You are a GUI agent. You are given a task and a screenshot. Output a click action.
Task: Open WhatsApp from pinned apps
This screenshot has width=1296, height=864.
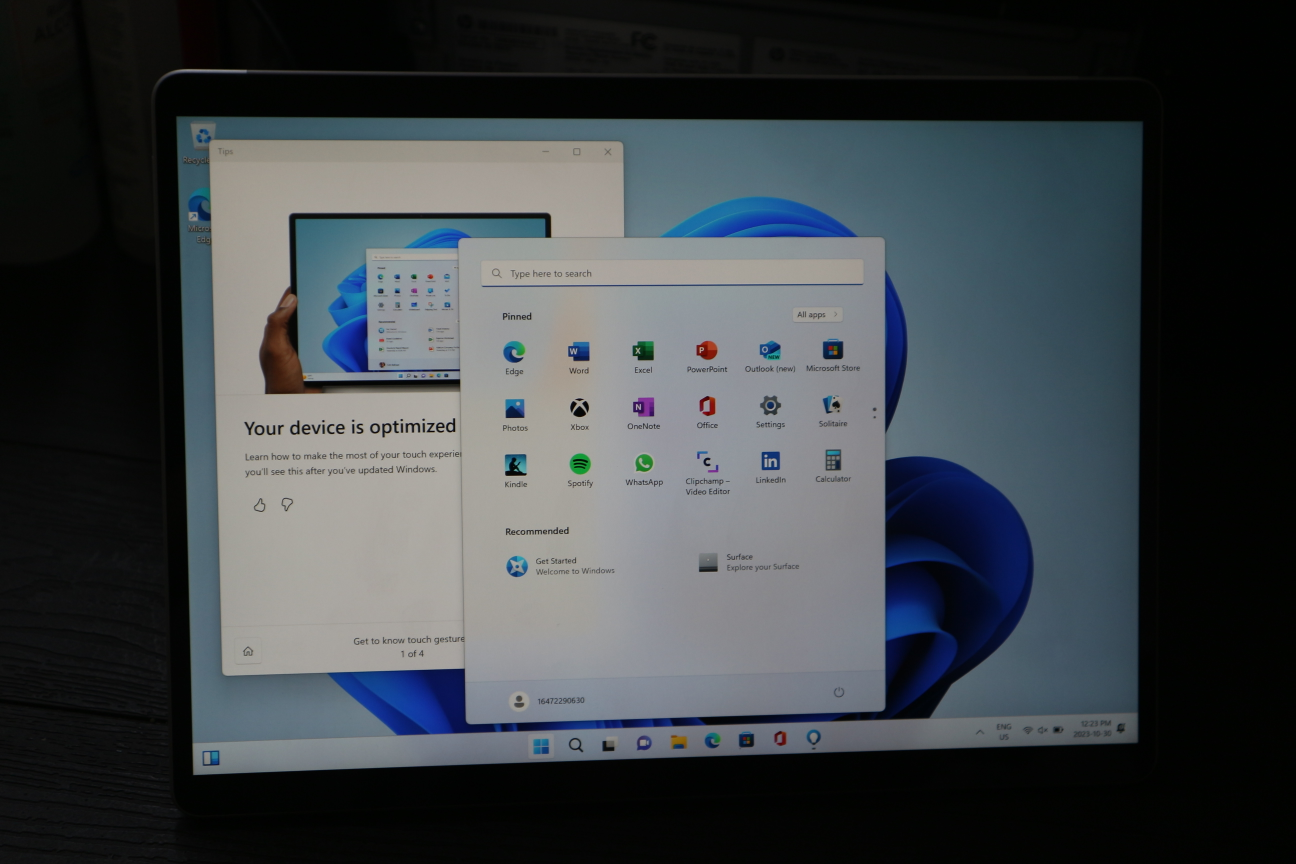[644, 468]
